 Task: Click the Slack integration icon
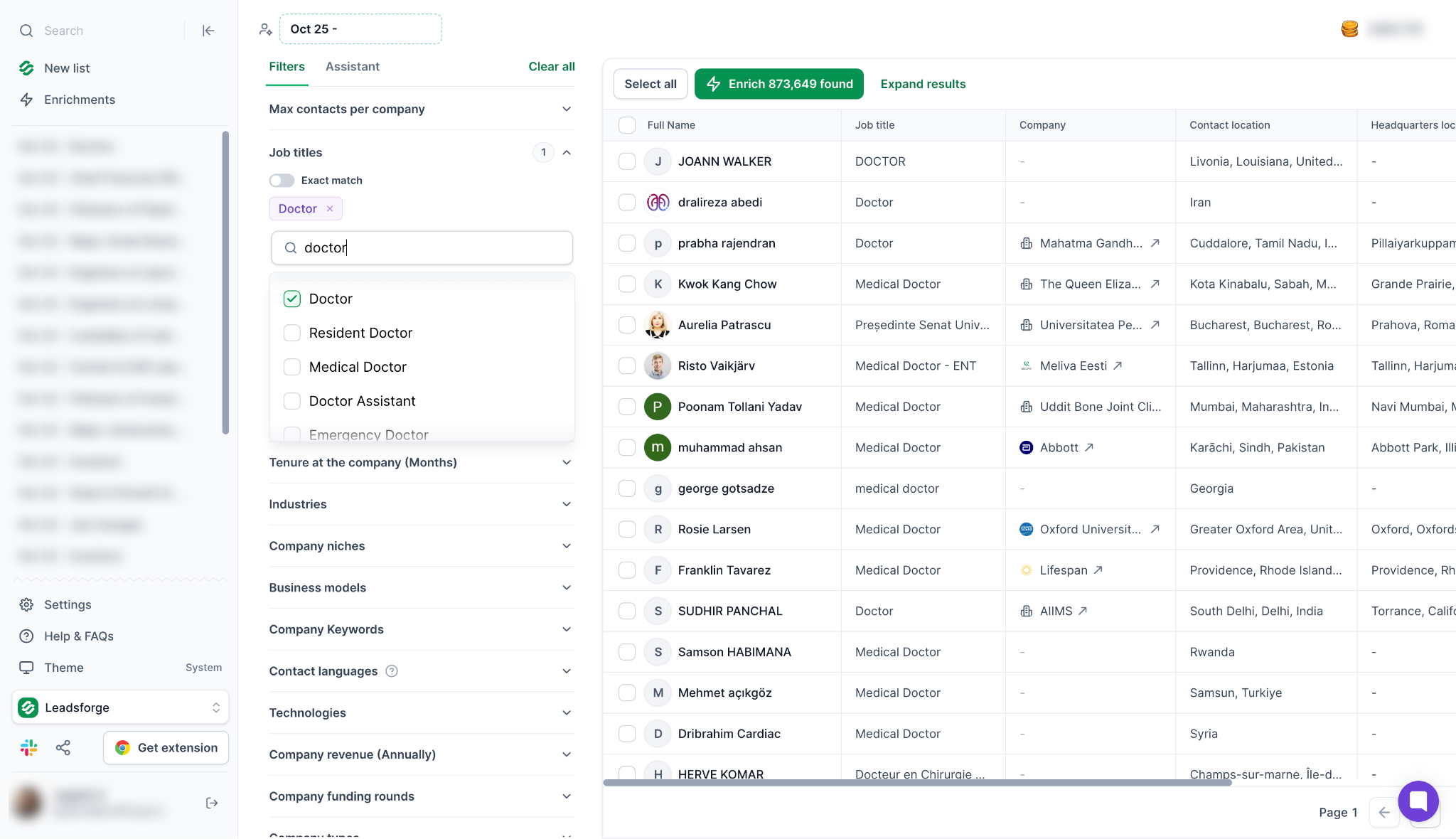(x=29, y=747)
